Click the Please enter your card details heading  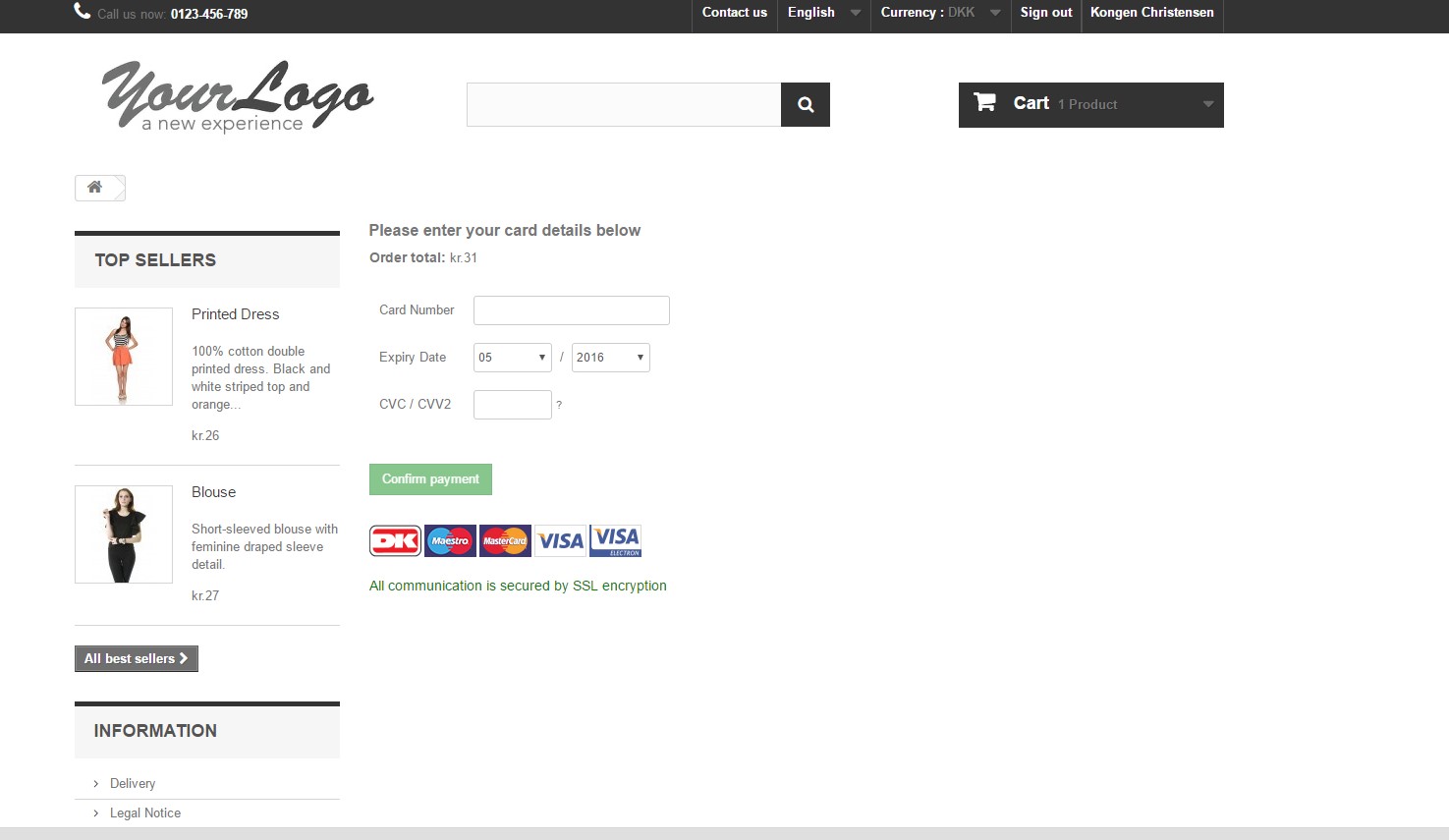(x=505, y=231)
